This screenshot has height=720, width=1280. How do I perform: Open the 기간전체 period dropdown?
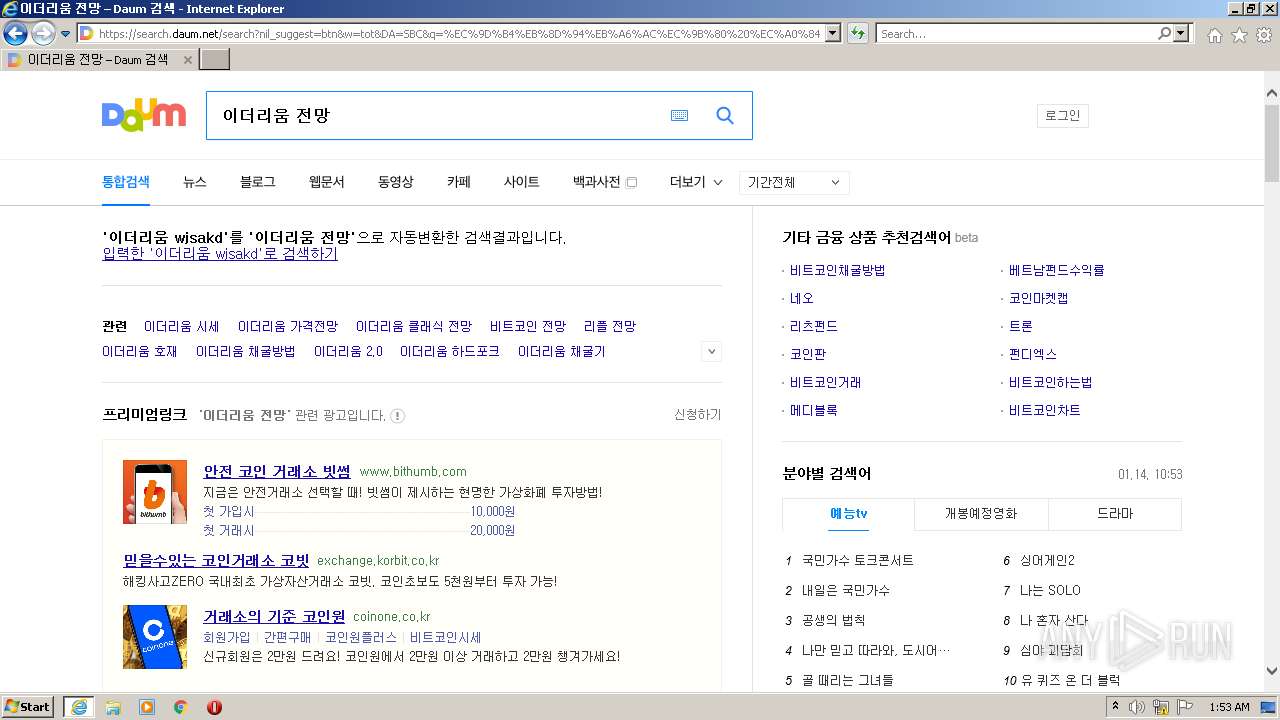795,182
